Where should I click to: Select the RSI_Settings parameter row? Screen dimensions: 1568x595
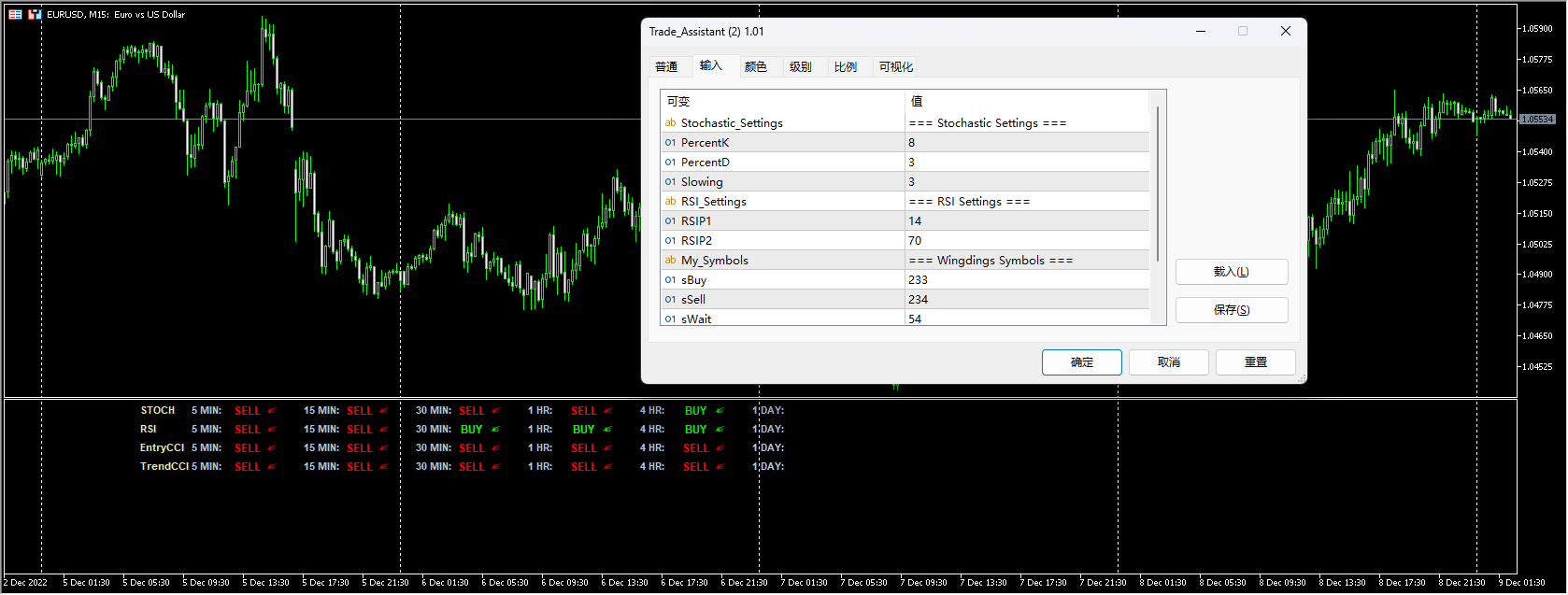905,202
